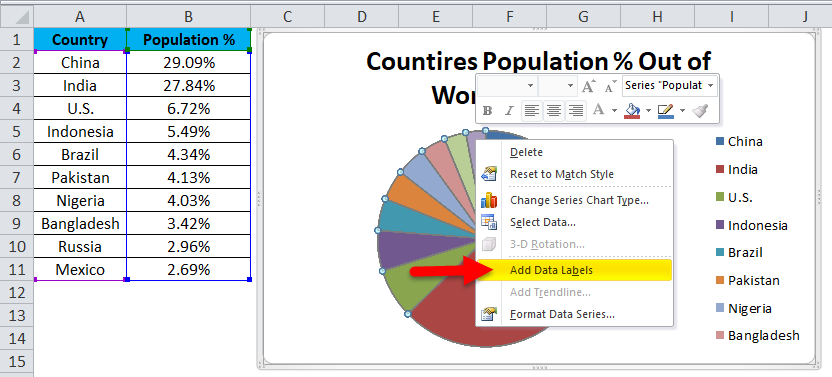Image resolution: width=832 pixels, height=377 pixels.
Task: Click the Reset to Match Style icon
Action: (x=488, y=174)
